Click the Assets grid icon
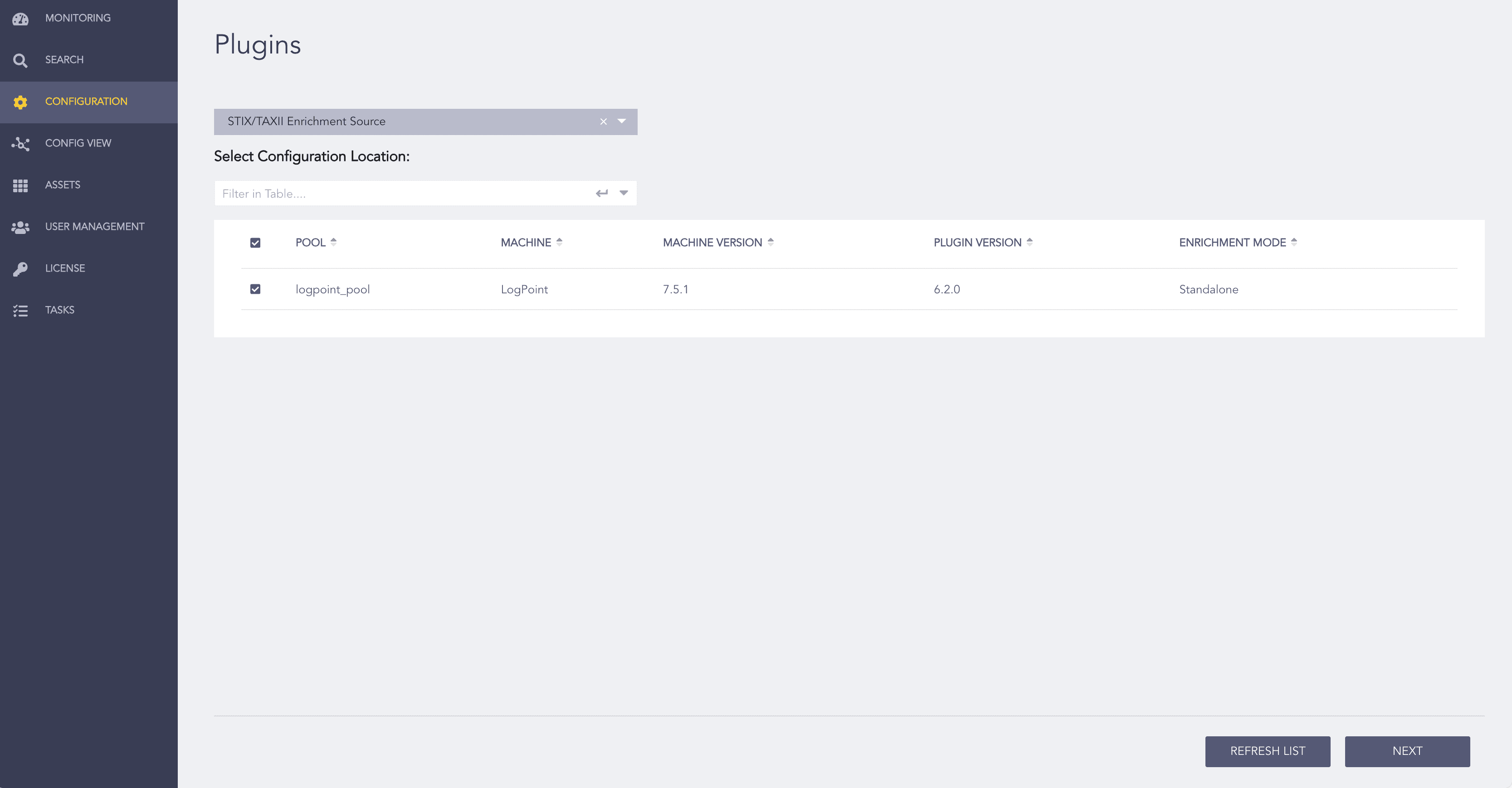The width and height of the screenshot is (1512, 788). coord(20,185)
